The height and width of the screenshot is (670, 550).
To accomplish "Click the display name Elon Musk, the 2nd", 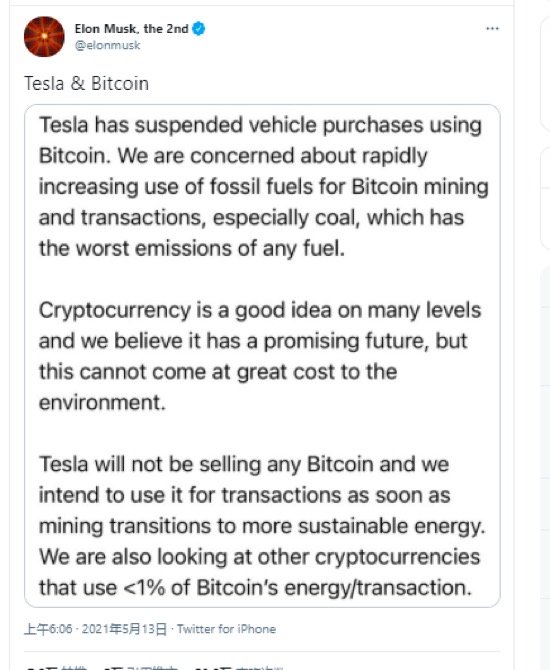I will [x=131, y=29].
